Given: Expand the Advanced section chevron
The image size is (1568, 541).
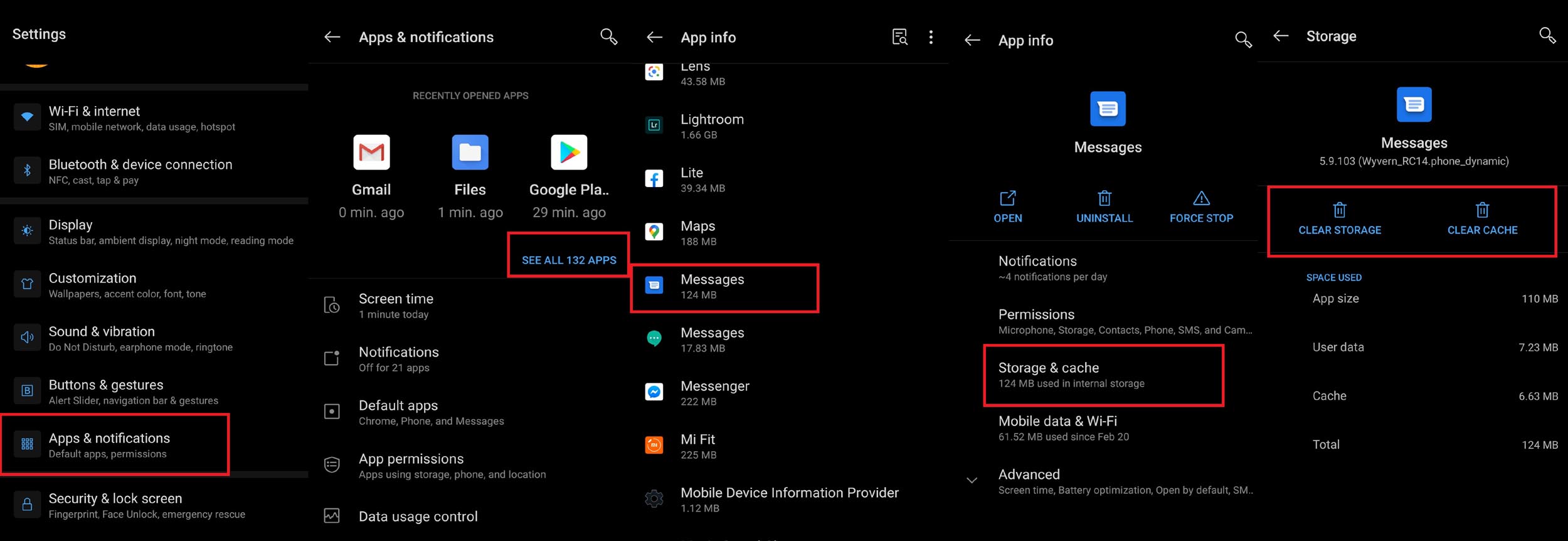Looking at the screenshot, I should tap(972, 481).
